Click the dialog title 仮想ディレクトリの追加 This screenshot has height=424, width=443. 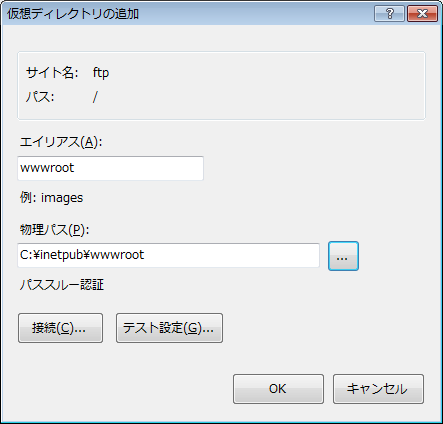click(x=73, y=14)
